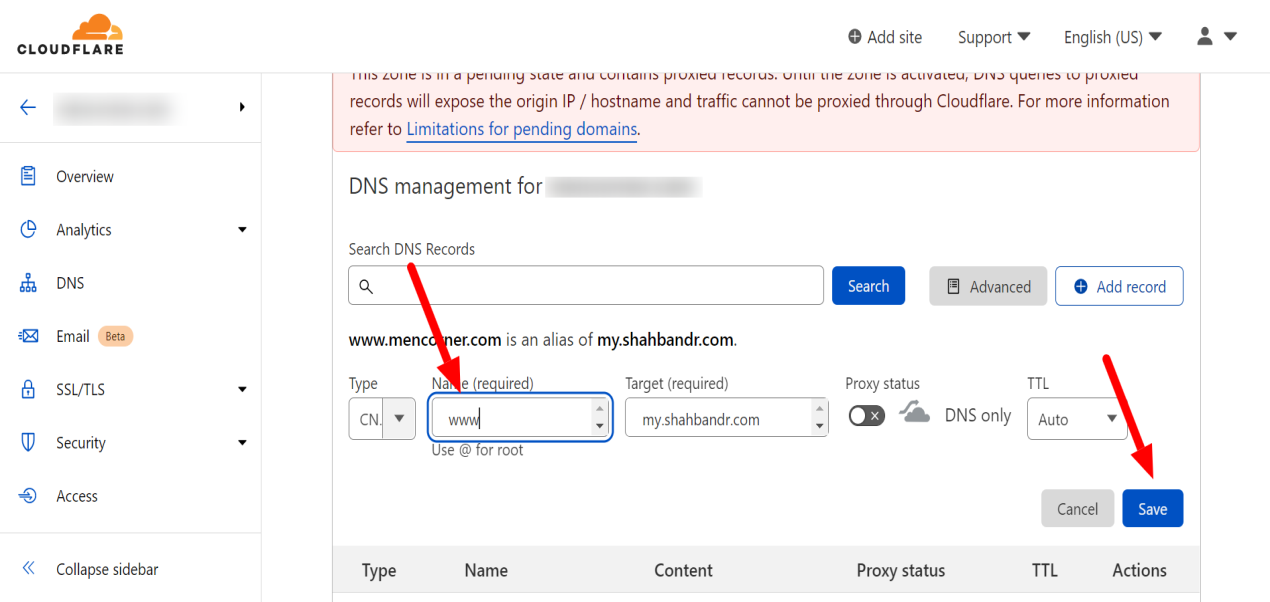Expand the domain selector arrow in sidebar
Image resolution: width=1270 pixels, height=602 pixels.
tap(241, 107)
